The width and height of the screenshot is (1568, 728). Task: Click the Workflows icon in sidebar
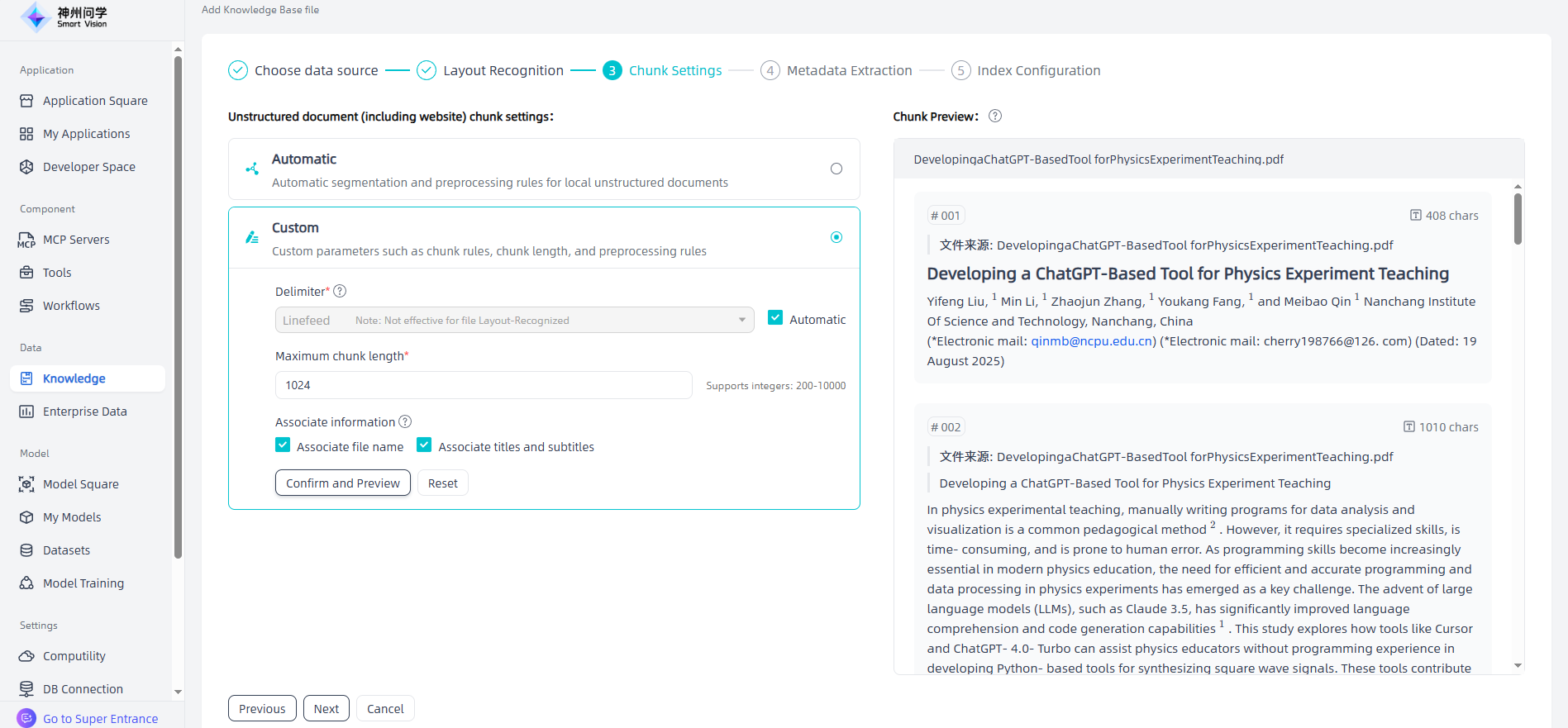pyautogui.click(x=26, y=306)
